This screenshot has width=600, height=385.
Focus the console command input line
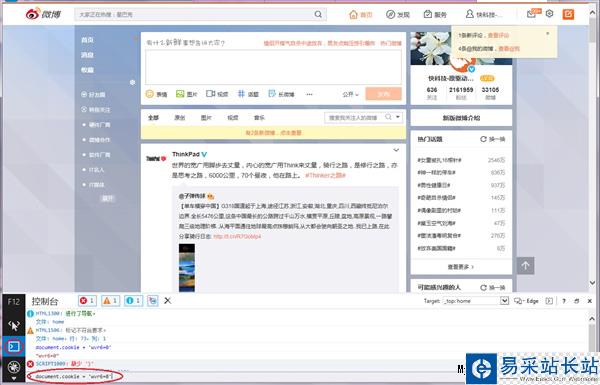coord(245,377)
